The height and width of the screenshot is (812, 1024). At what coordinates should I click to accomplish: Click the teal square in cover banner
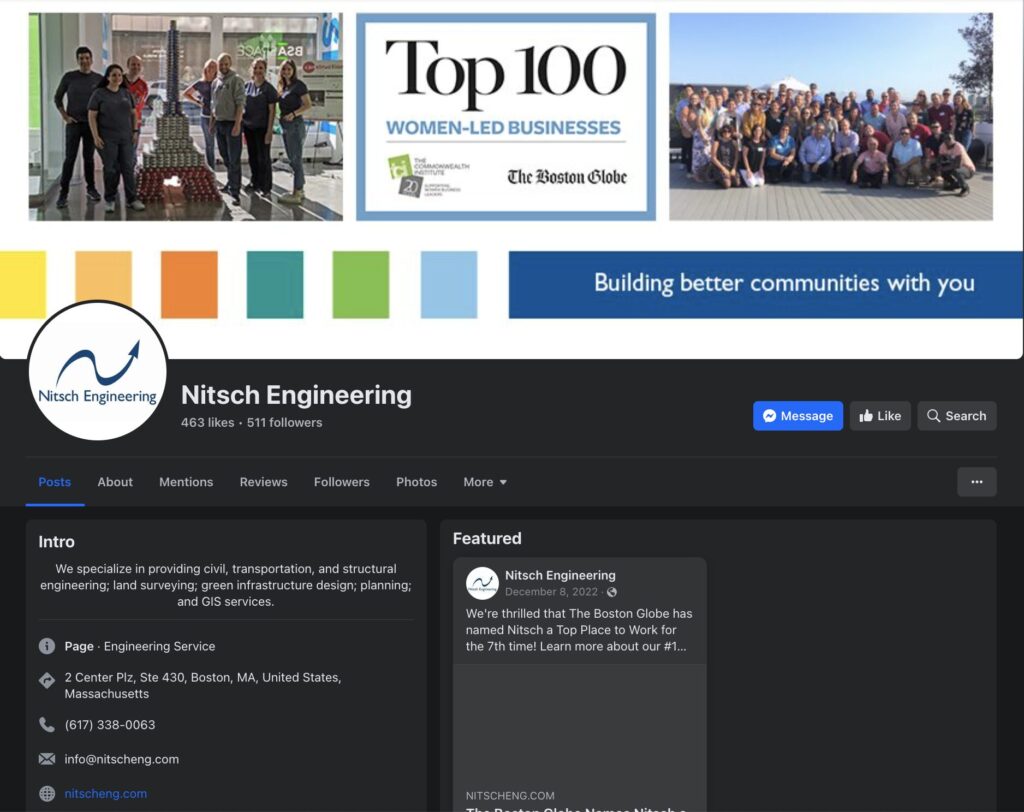[x=275, y=285]
